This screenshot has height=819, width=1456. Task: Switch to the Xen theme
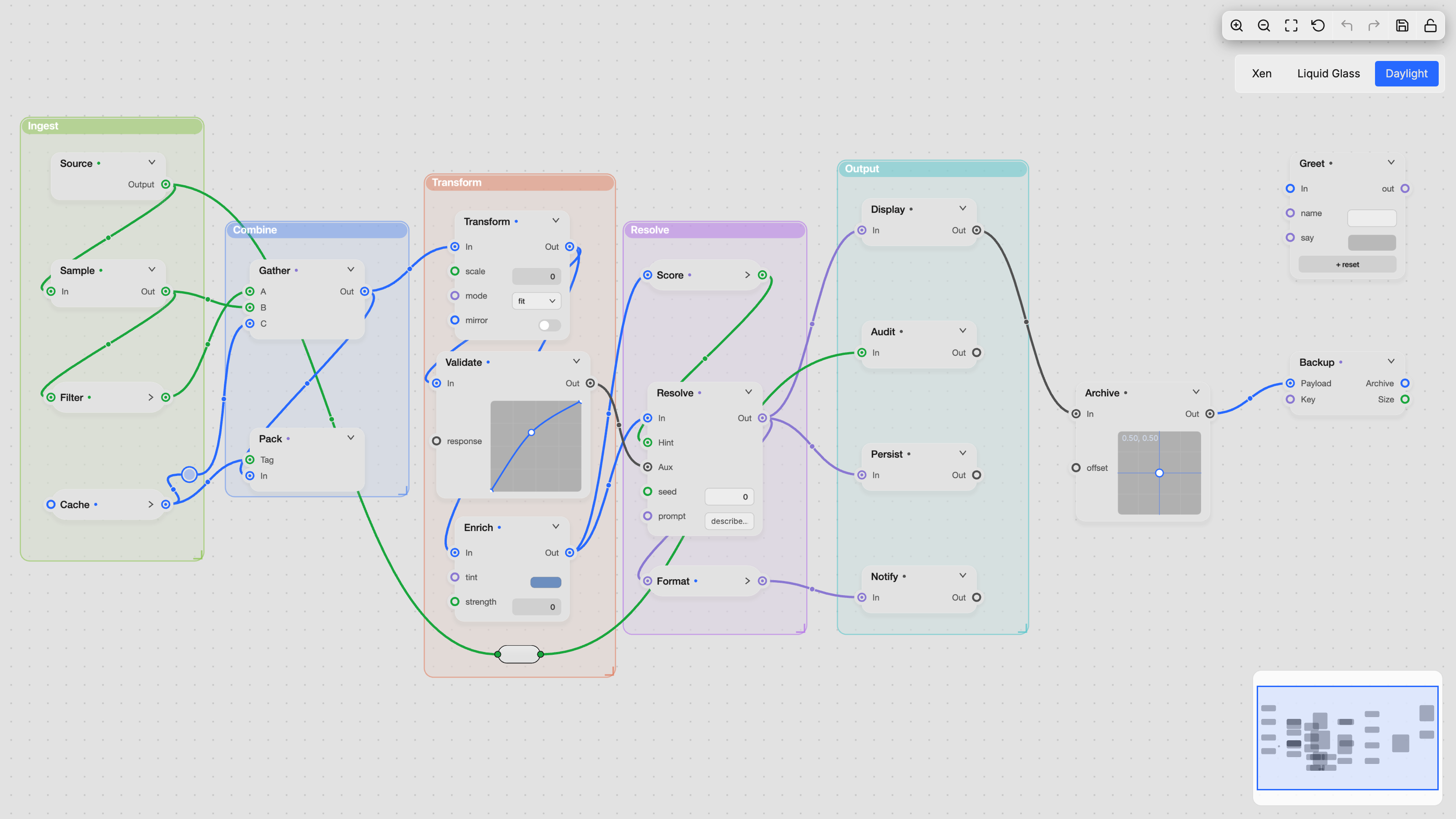(x=1262, y=73)
